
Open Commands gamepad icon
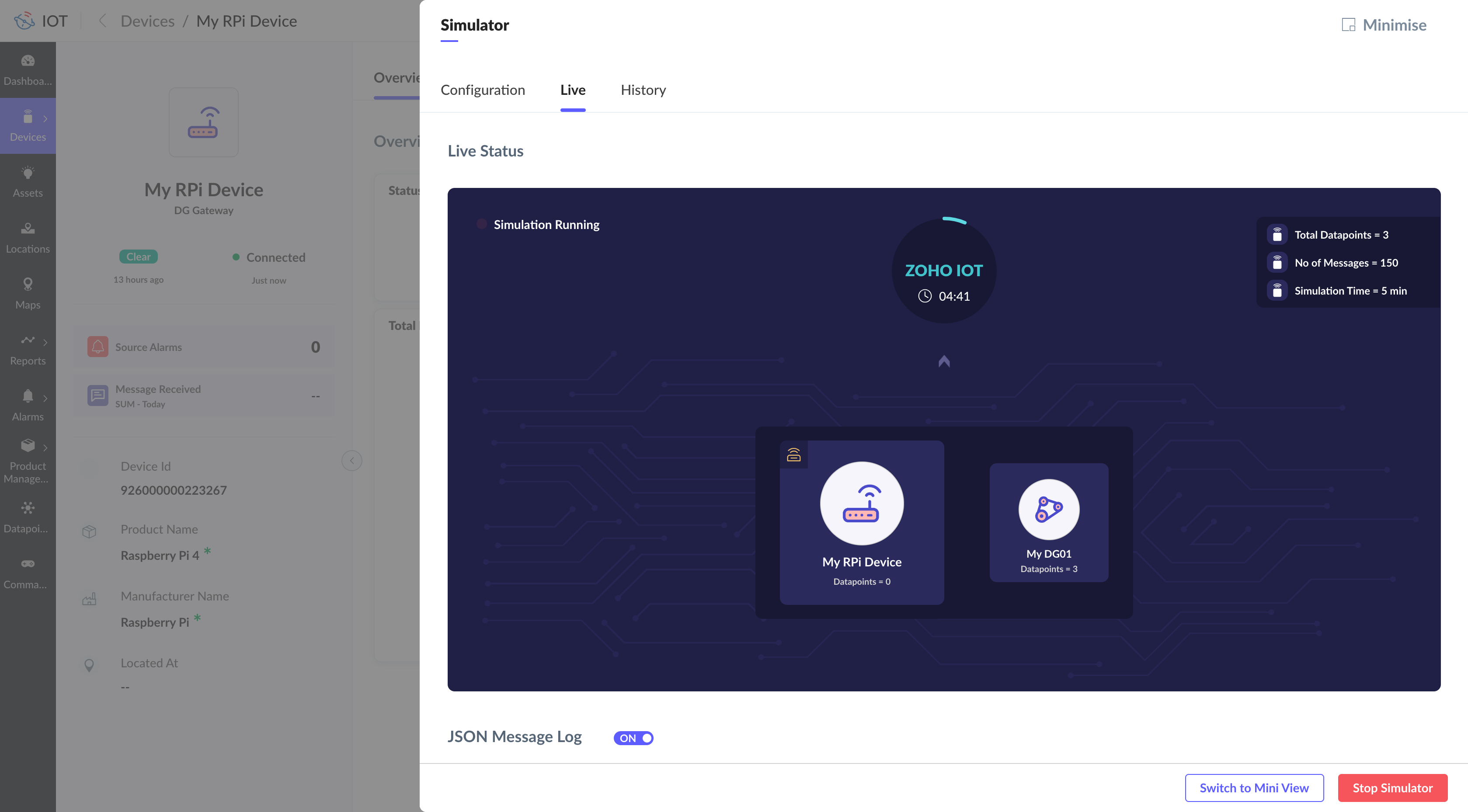click(x=28, y=564)
